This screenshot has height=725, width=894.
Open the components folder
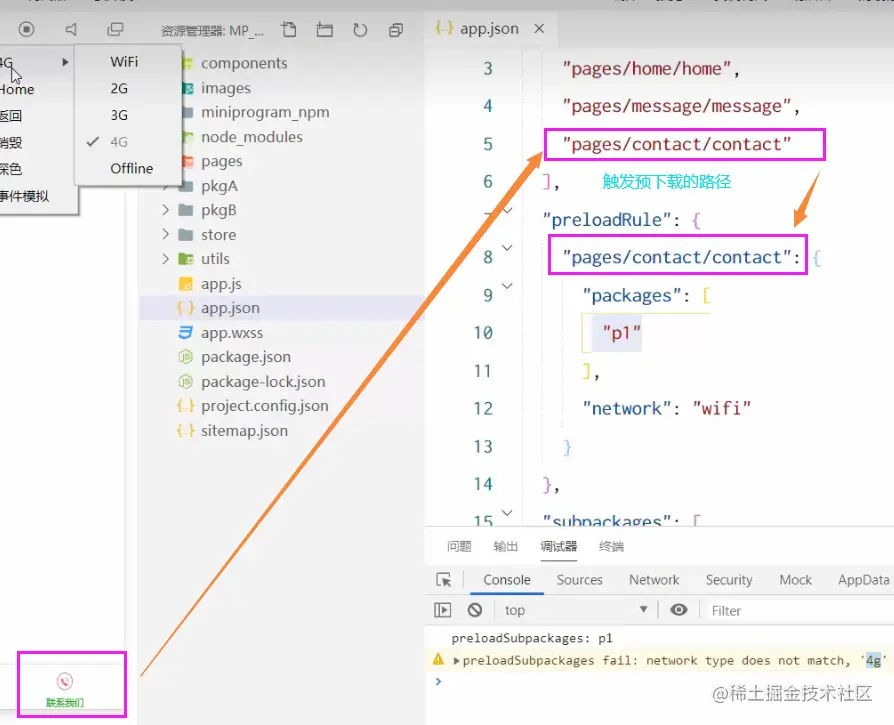pyautogui.click(x=243, y=63)
